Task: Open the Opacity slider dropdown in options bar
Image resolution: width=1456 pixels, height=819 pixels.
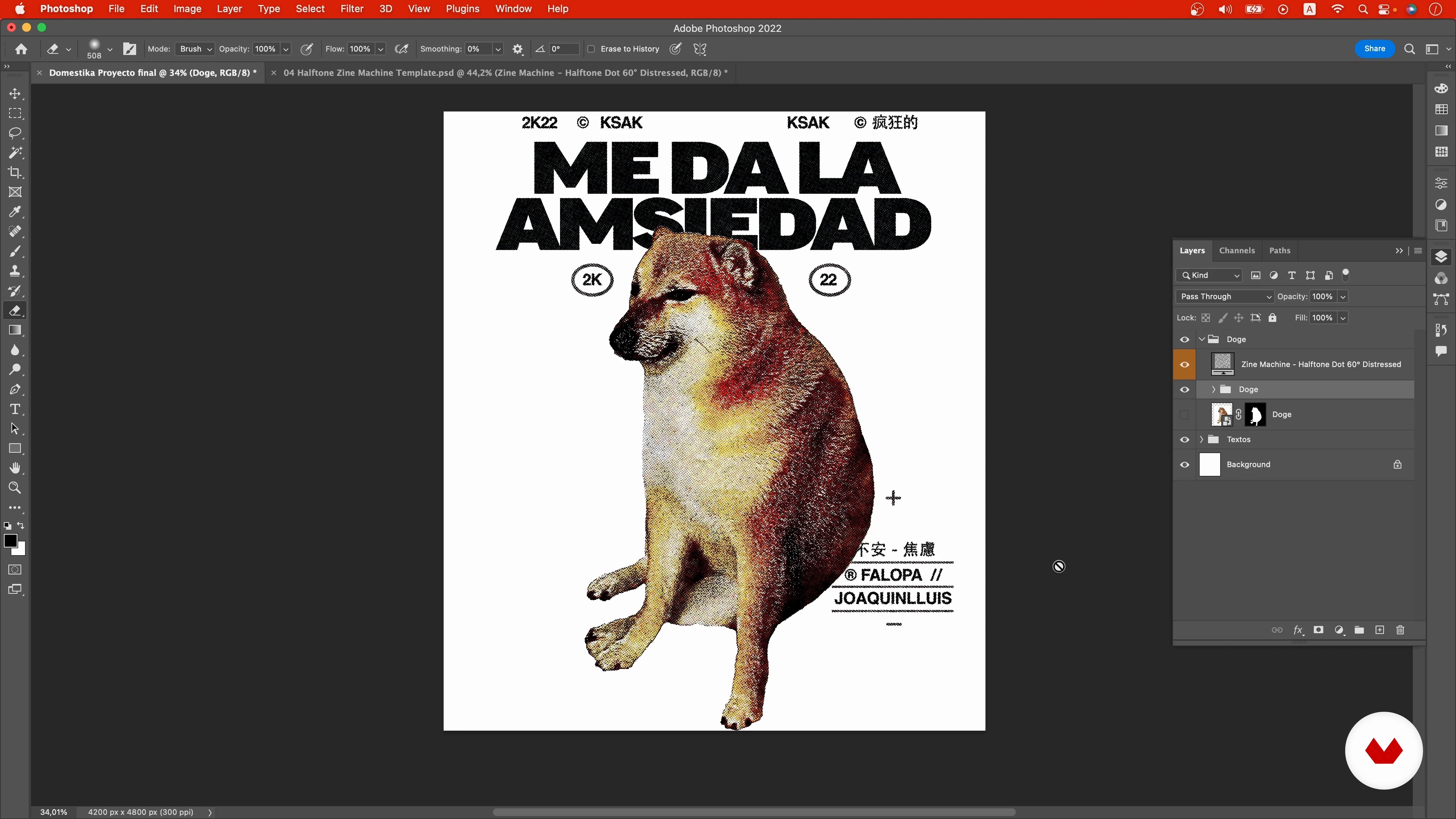Action: [x=286, y=49]
